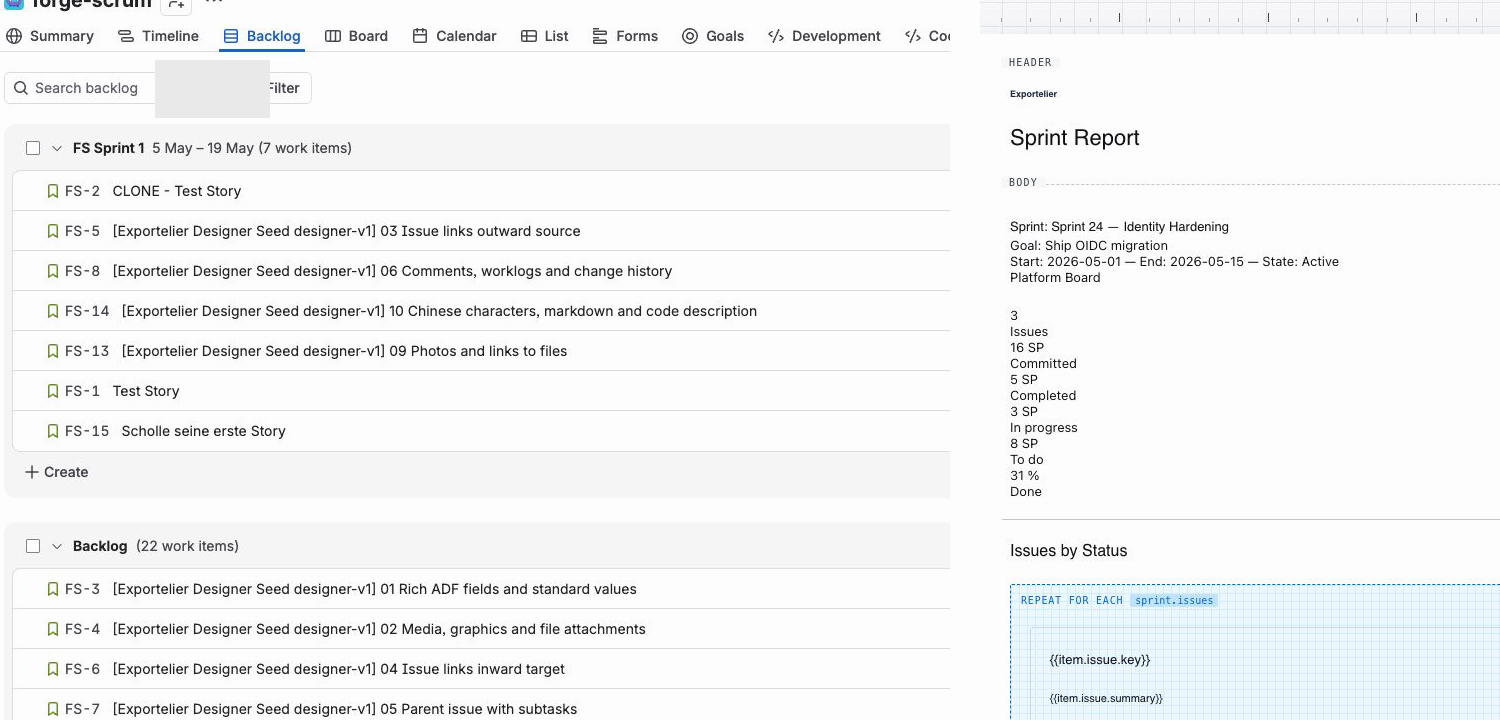Click the Development code icon
Viewport: 1500px width, 720px height.
(776, 36)
